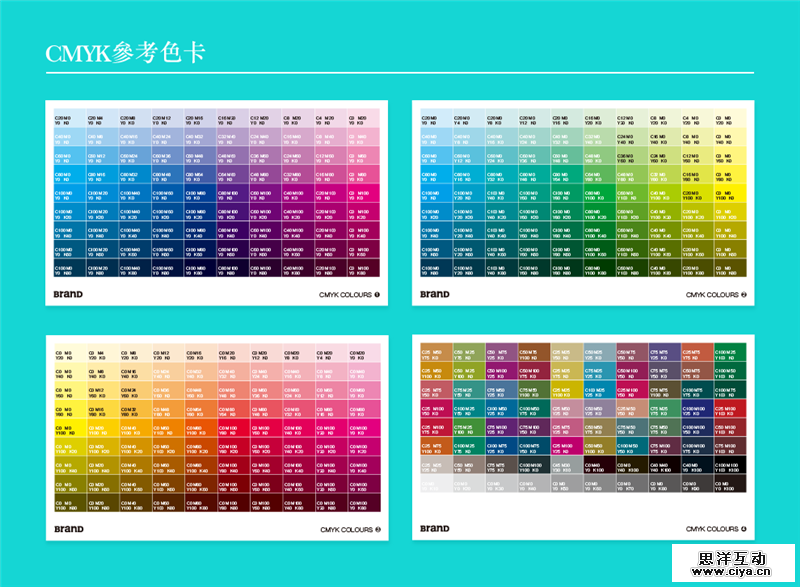Image resolution: width=800 pixels, height=587 pixels.
Task: Pick pure yellow C0 Y100 K0 swatch on card 2
Action: [x=731, y=193]
